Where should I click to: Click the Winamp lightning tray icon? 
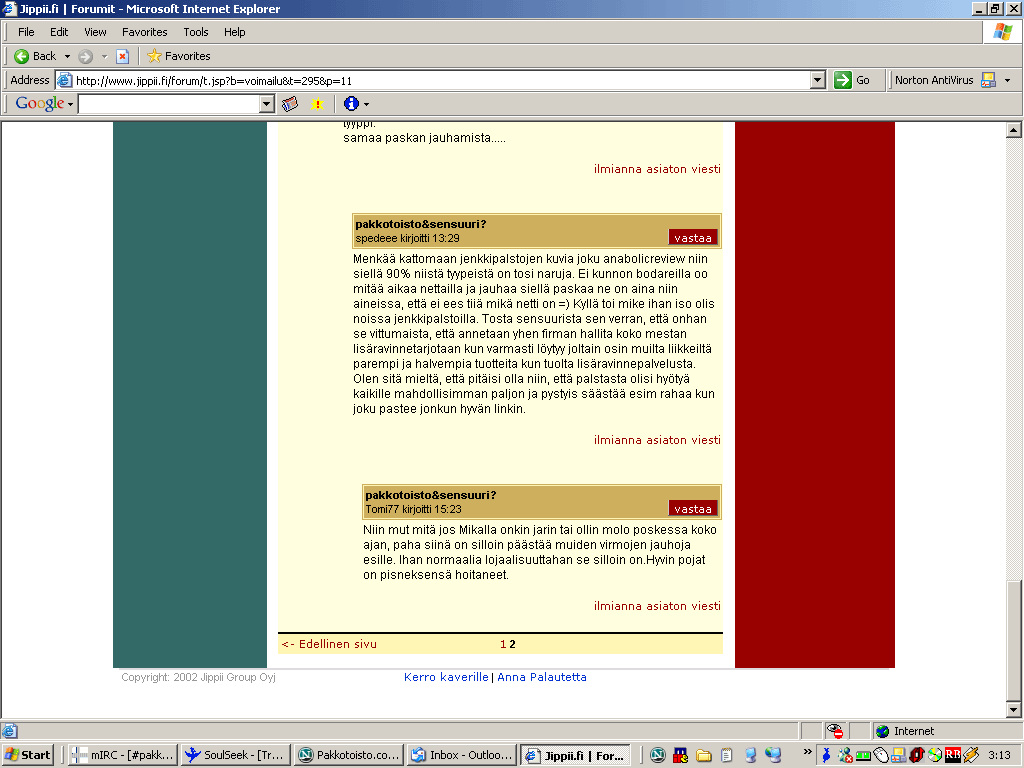[x=970, y=755]
